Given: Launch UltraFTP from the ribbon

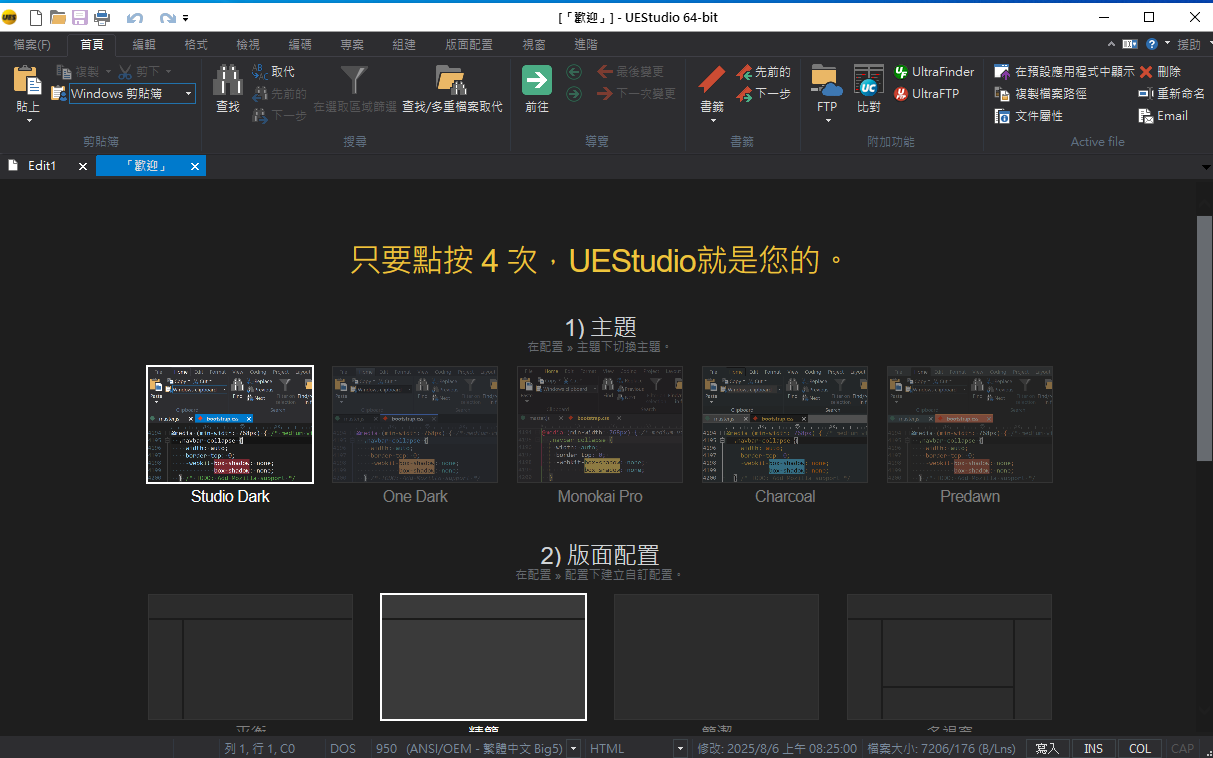Looking at the screenshot, I should click(927, 94).
